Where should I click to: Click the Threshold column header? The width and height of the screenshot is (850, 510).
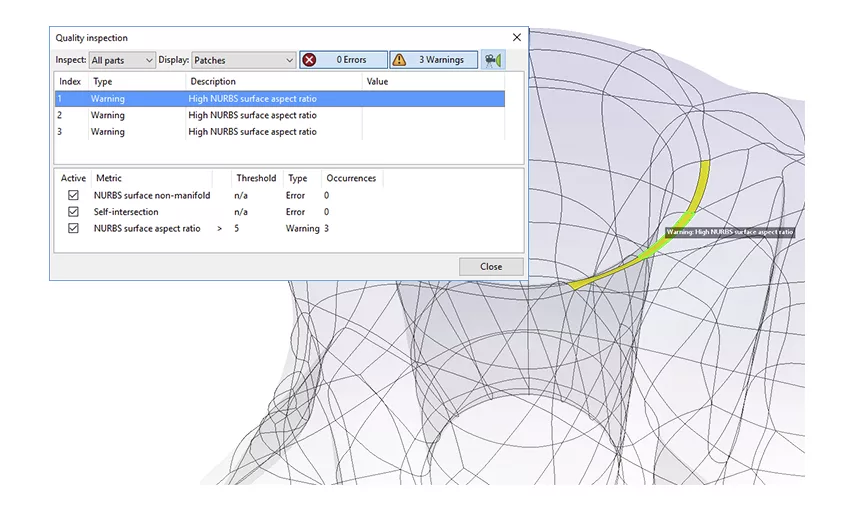255,178
